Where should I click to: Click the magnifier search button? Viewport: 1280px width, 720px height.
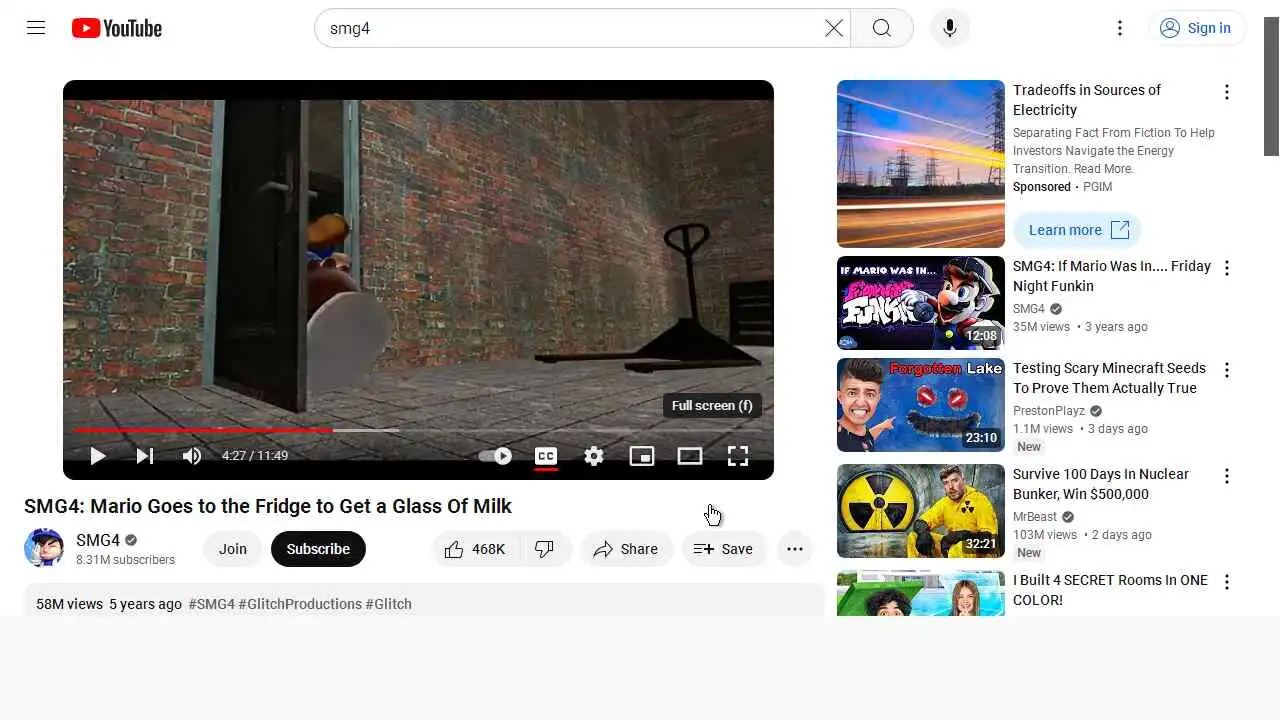click(882, 28)
